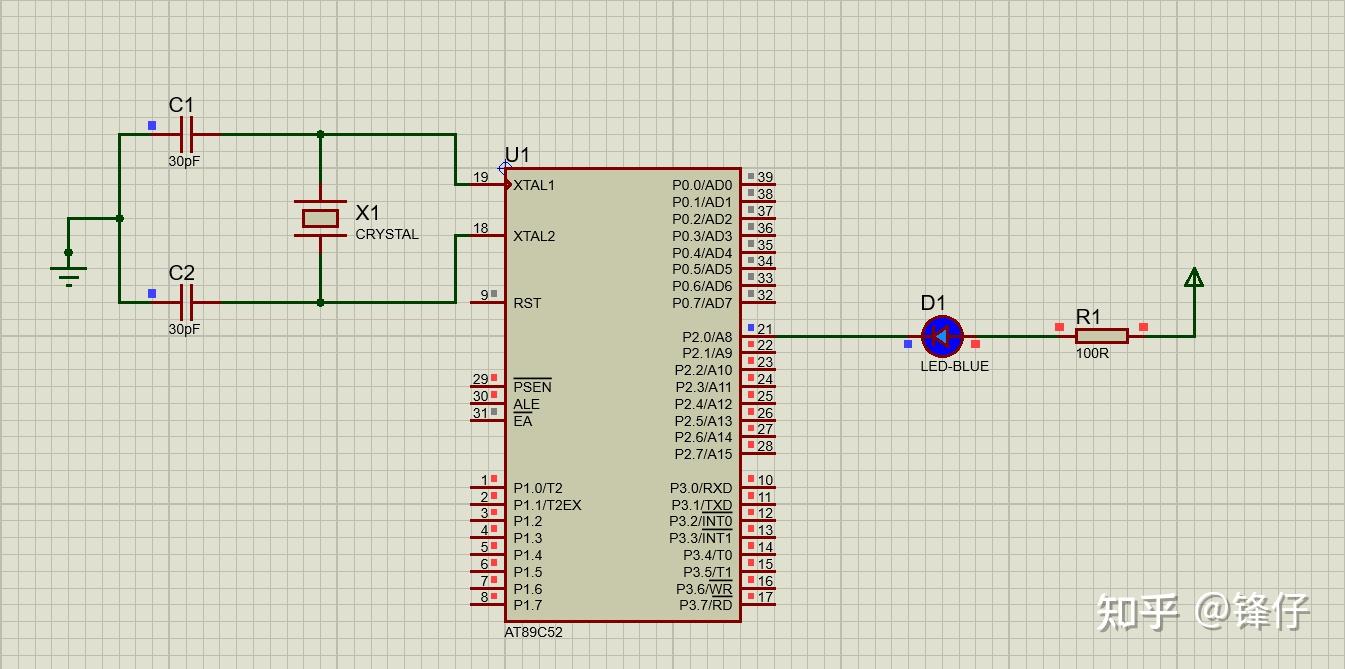Select the U1 microcontroller chip body
This screenshot has height=669, width=1345.
(x=623, y=395)
